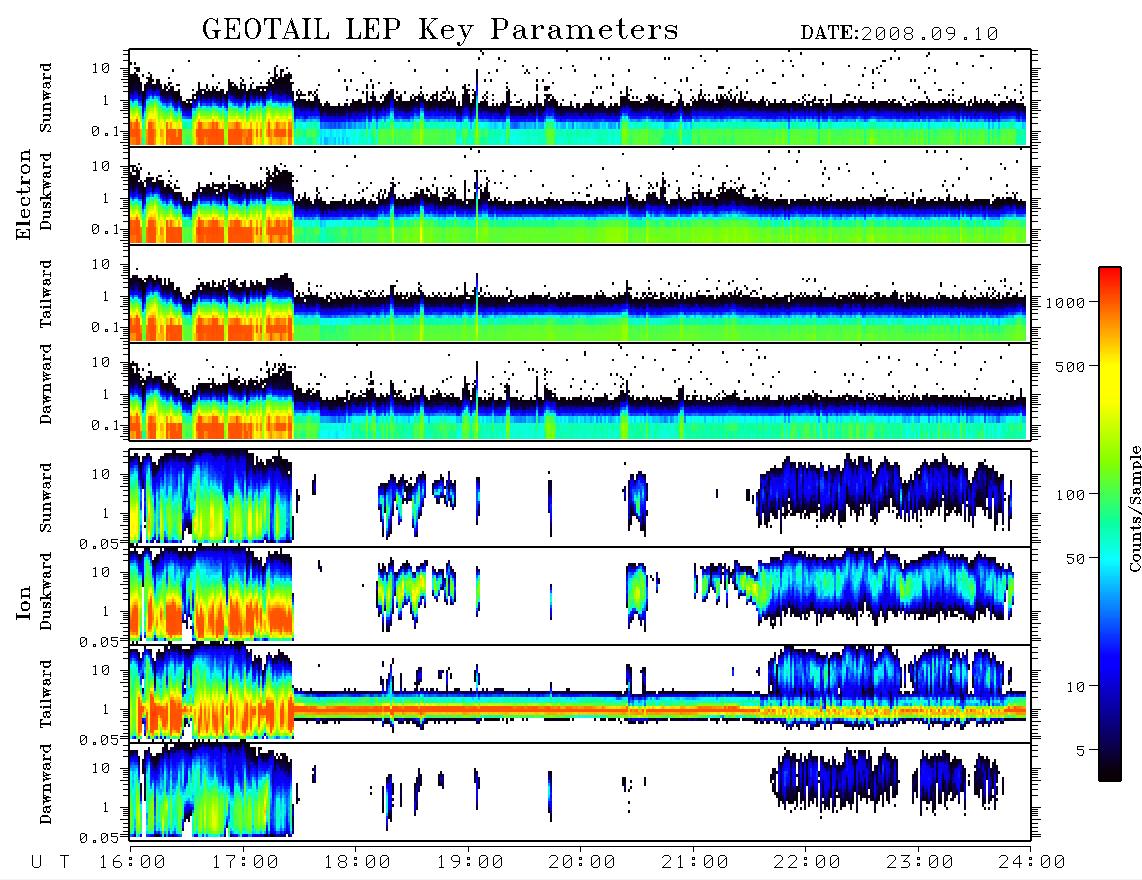Click the "1000" color bar tick label

coord(1066,303)
